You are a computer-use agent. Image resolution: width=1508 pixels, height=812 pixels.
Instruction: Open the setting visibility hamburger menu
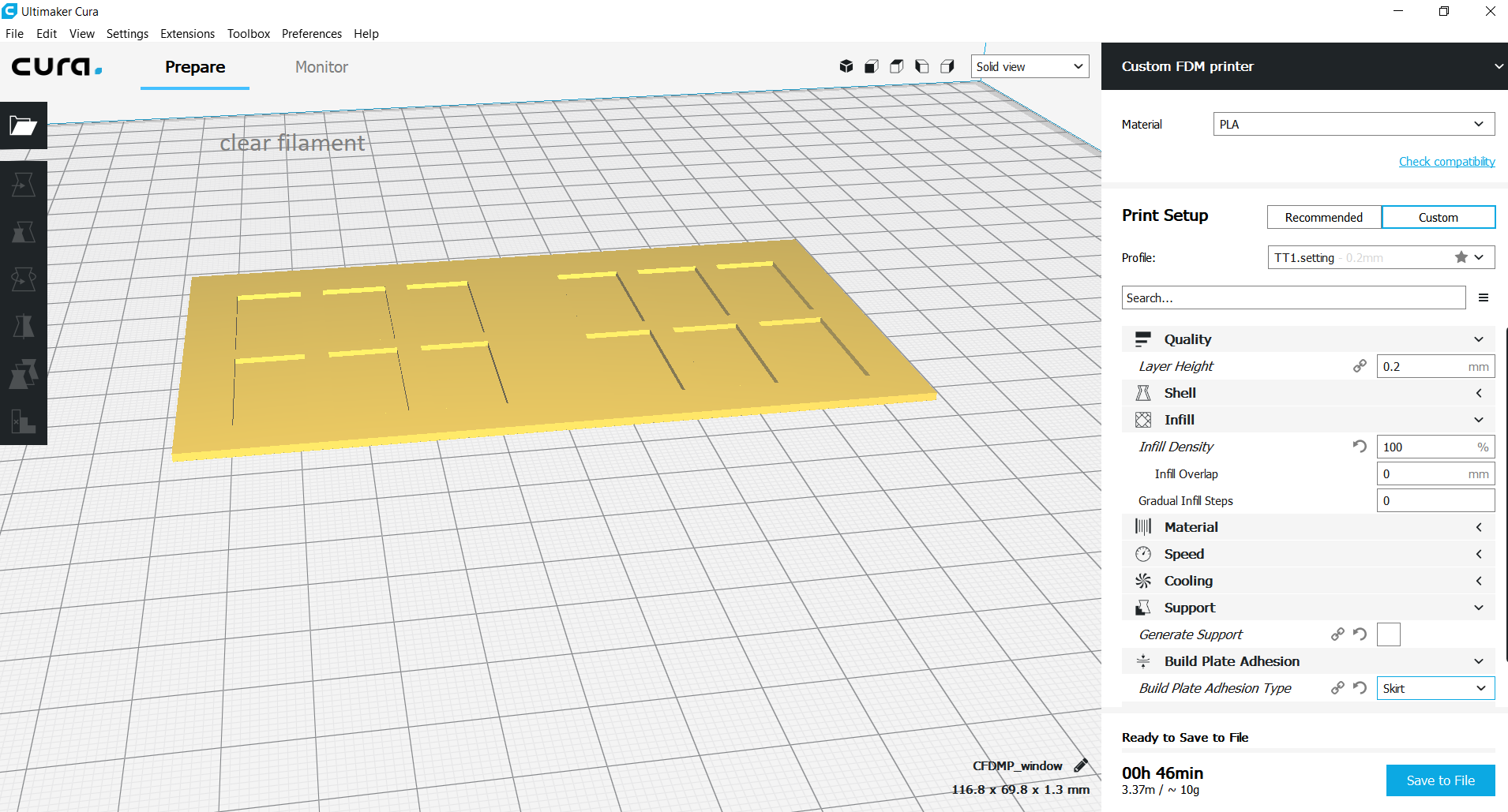pyautogui.click(x=1484, y=297)
